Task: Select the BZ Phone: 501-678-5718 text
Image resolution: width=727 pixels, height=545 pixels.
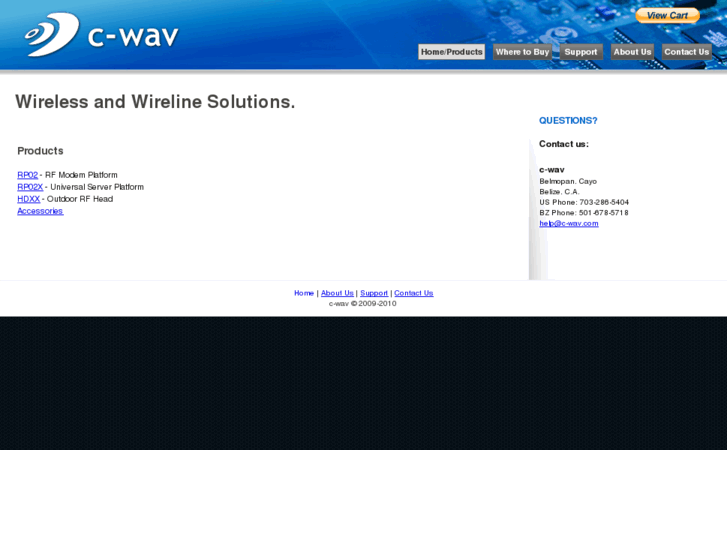Action: click(x=584, y=213)
